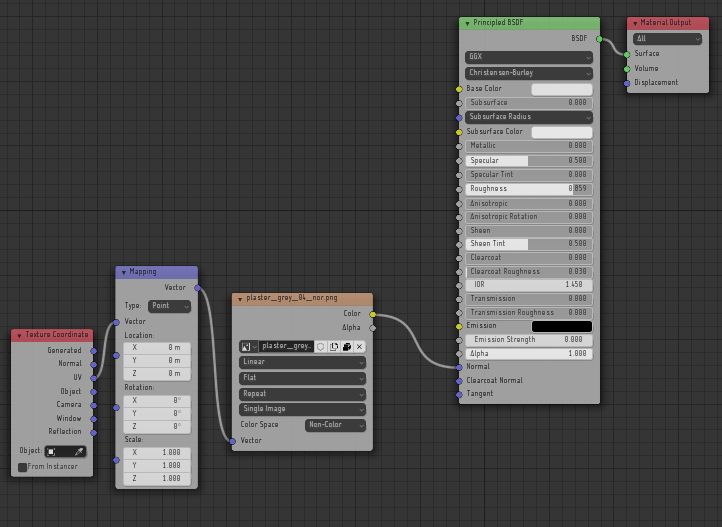This screenshot has width=722, height=527.
Task: Click the Roughness slider
Action: coord(529,189)
